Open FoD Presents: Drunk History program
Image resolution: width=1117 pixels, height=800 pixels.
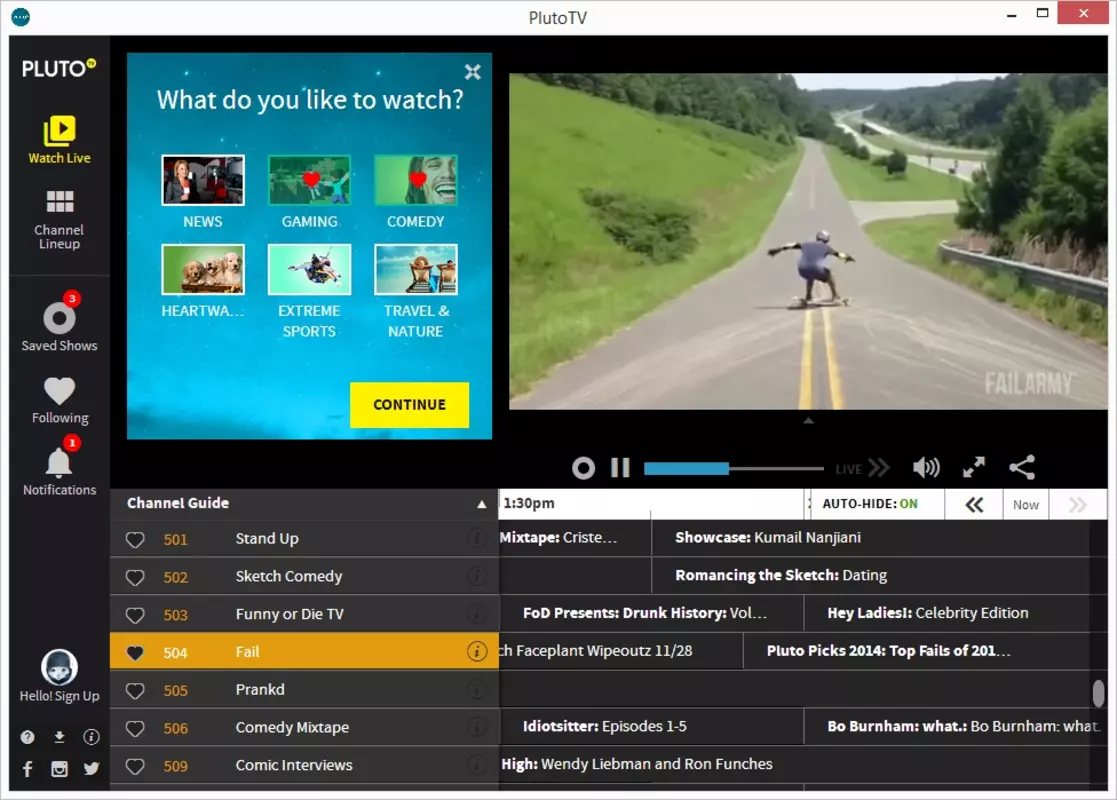(x=651, y=613)
